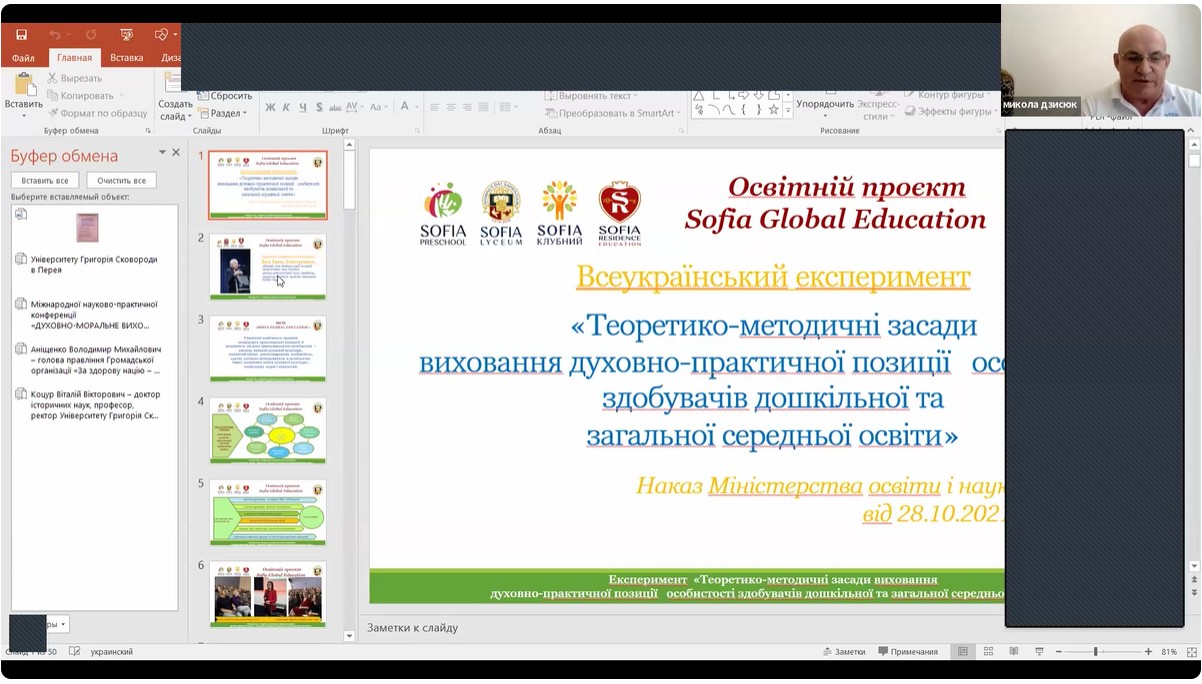Viewport: 1202px width, 684px height.
Task: Open Буфер обмена pane options arrow
Action: click(x=162, y=152)
